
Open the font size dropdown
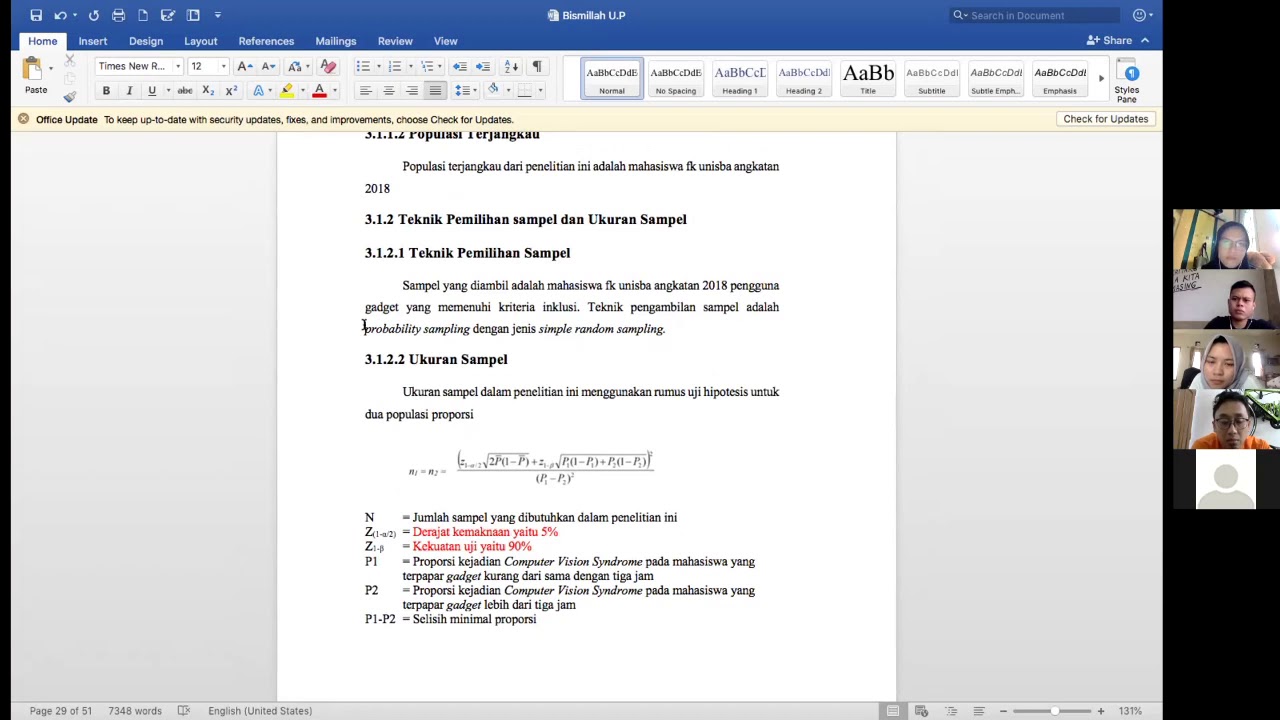223,66
